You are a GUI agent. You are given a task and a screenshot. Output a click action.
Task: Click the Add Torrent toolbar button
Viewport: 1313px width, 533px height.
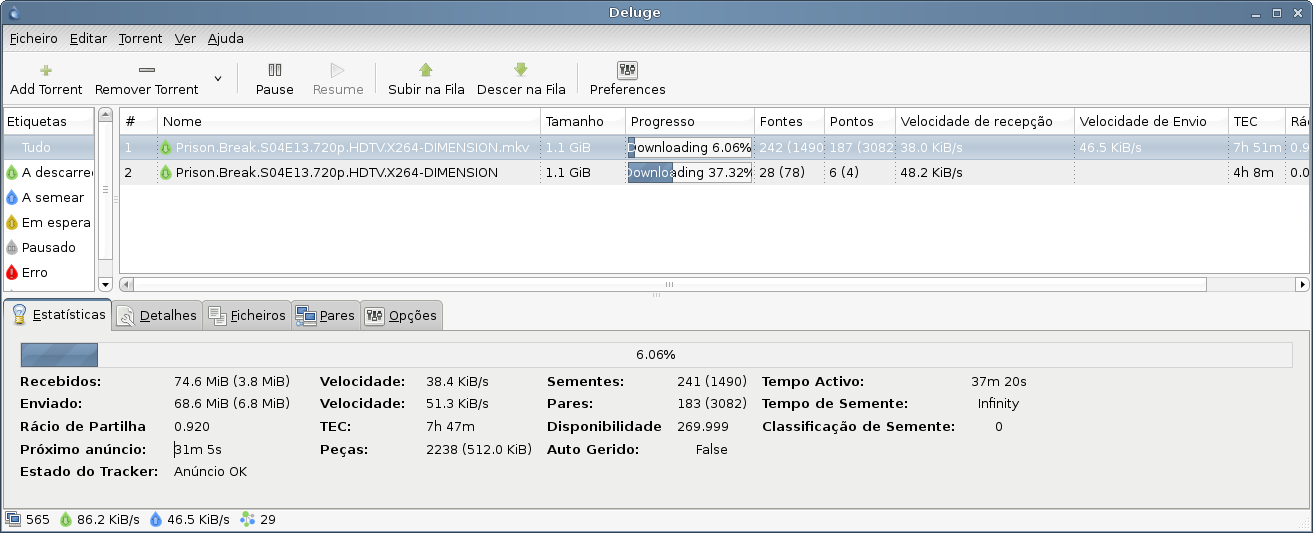click(46, 80)
